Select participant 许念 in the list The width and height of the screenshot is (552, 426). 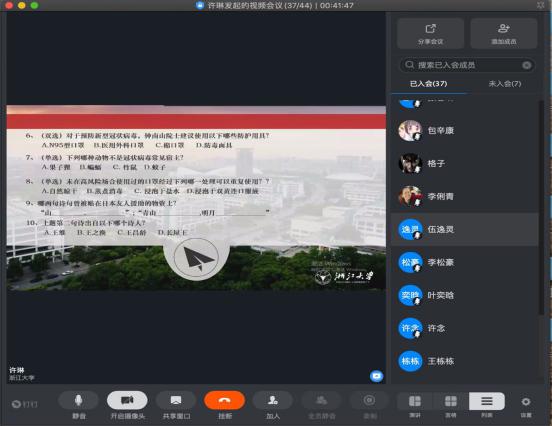[465, 328]
